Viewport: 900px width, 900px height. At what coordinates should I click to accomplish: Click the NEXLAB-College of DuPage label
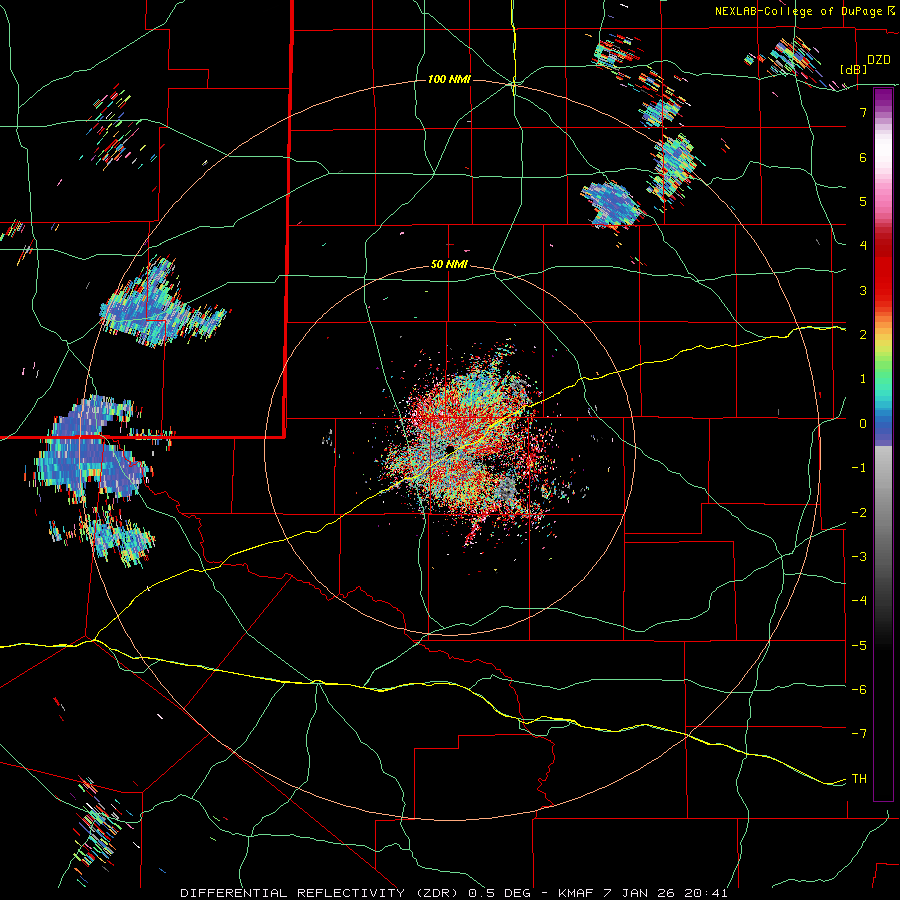click(798, 11)
